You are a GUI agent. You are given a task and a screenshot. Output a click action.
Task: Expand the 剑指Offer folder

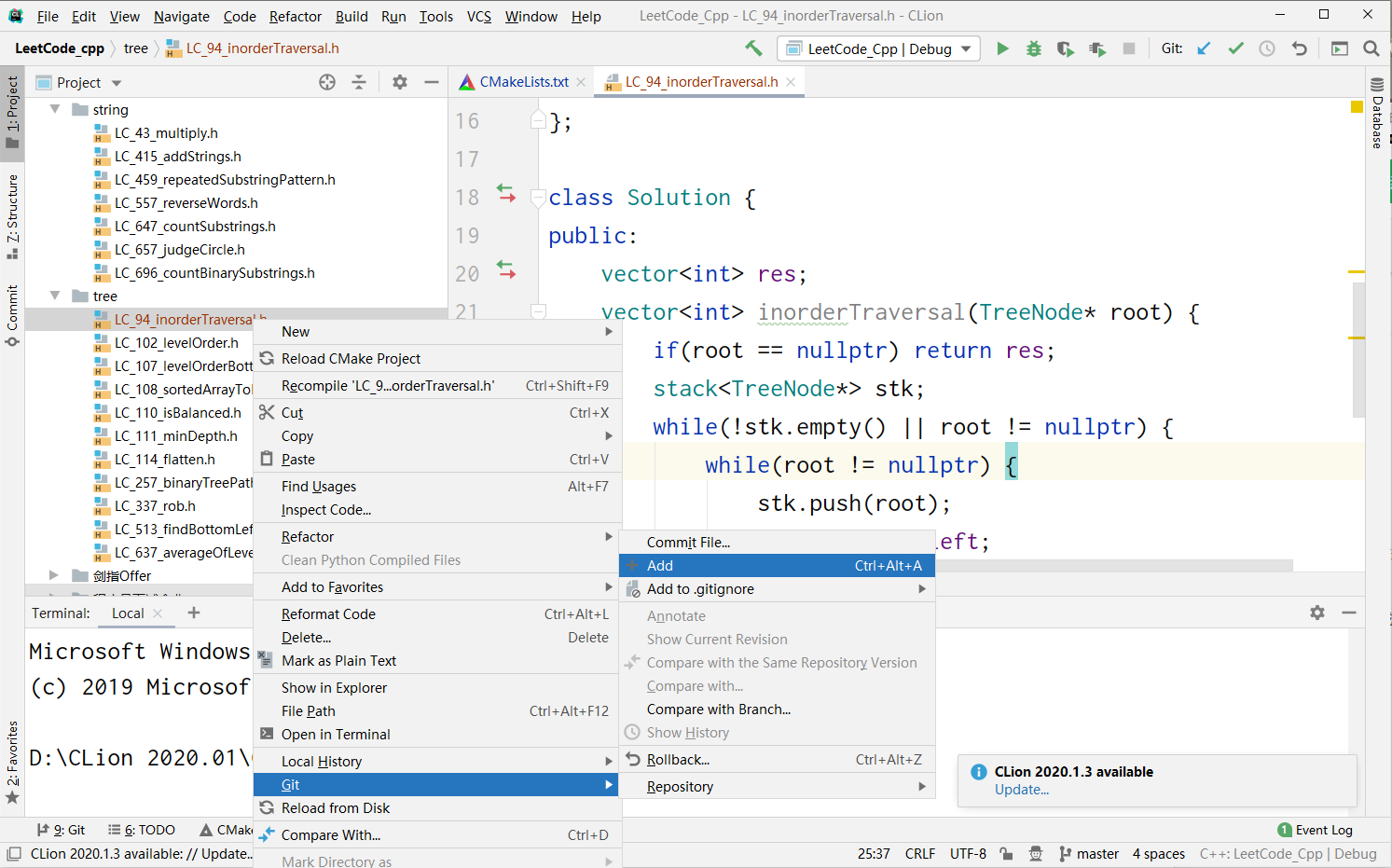[x=54, y=575]
